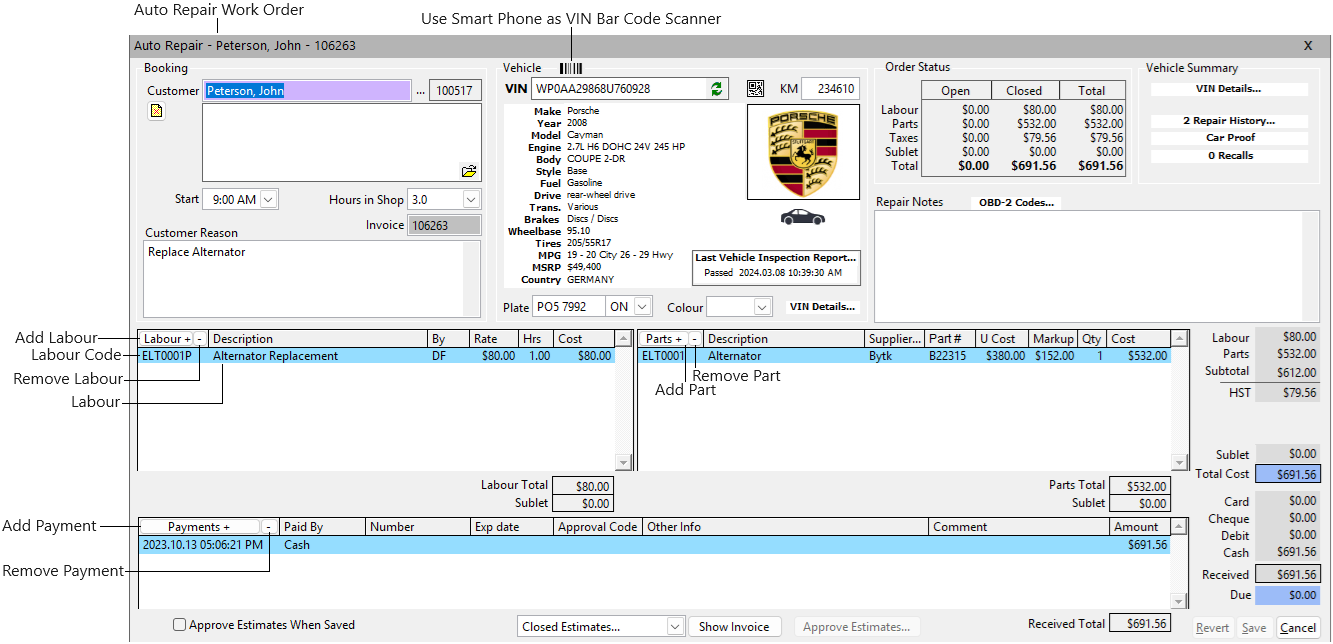The height and width of the screenshot is (644, 1333).
Task: Enable Approve Estimates When Saved checkbox
Action: click(180, 625)
